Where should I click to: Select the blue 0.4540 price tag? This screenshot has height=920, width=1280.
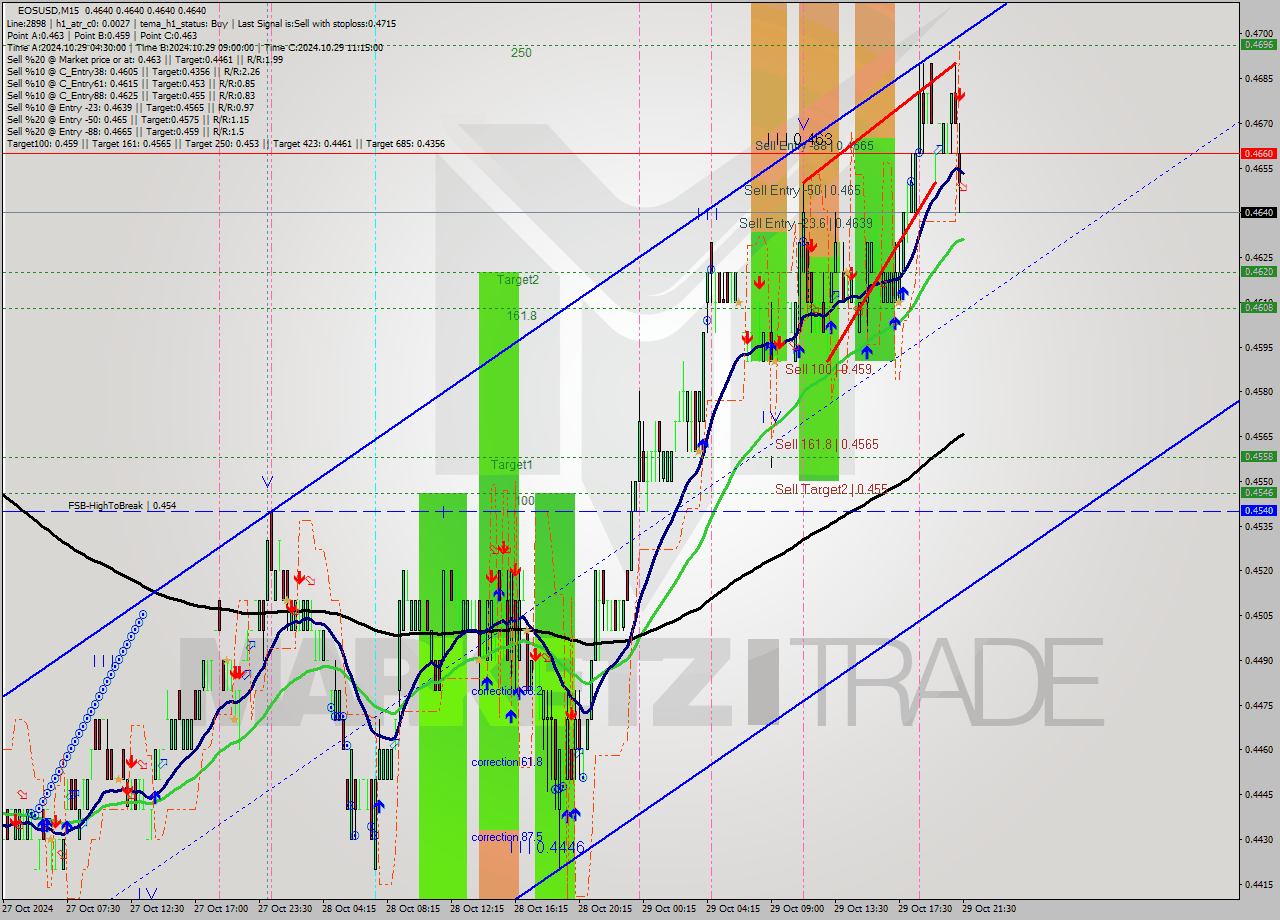(x=1258, y=510)
